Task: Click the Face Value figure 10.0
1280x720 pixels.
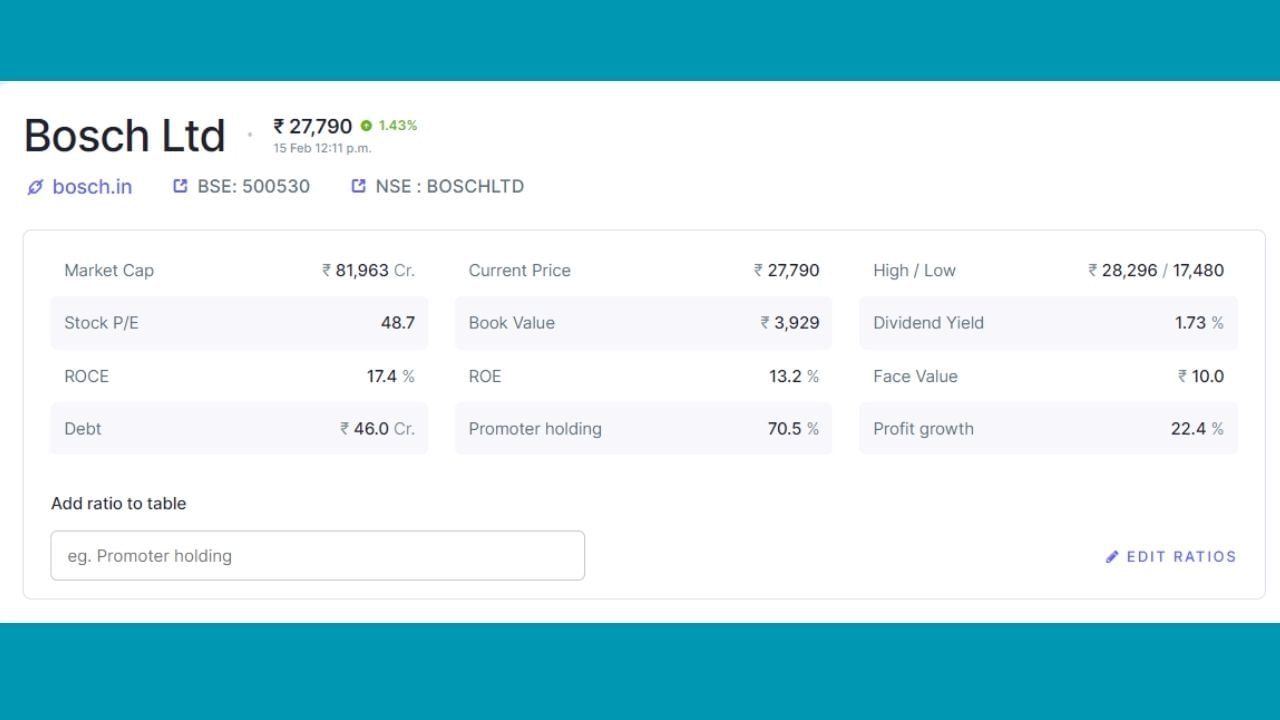Action: tap(1201, 376)
